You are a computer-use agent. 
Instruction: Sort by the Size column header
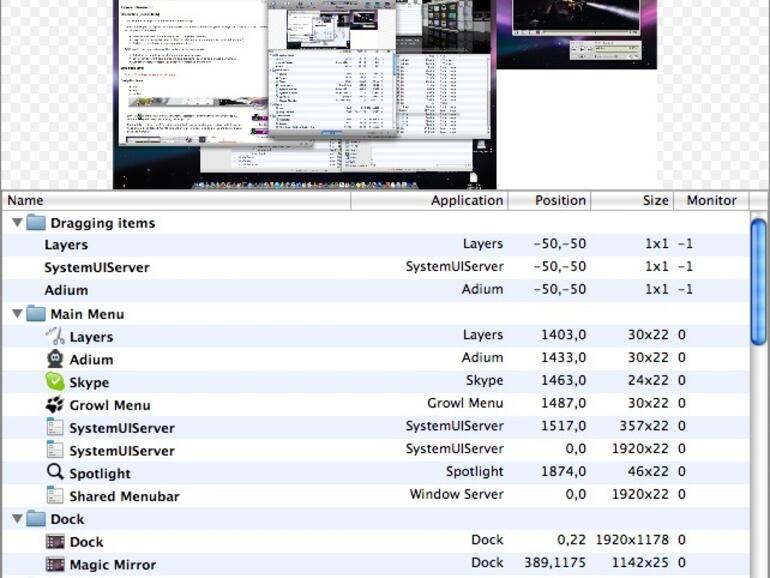pos(632,200)
